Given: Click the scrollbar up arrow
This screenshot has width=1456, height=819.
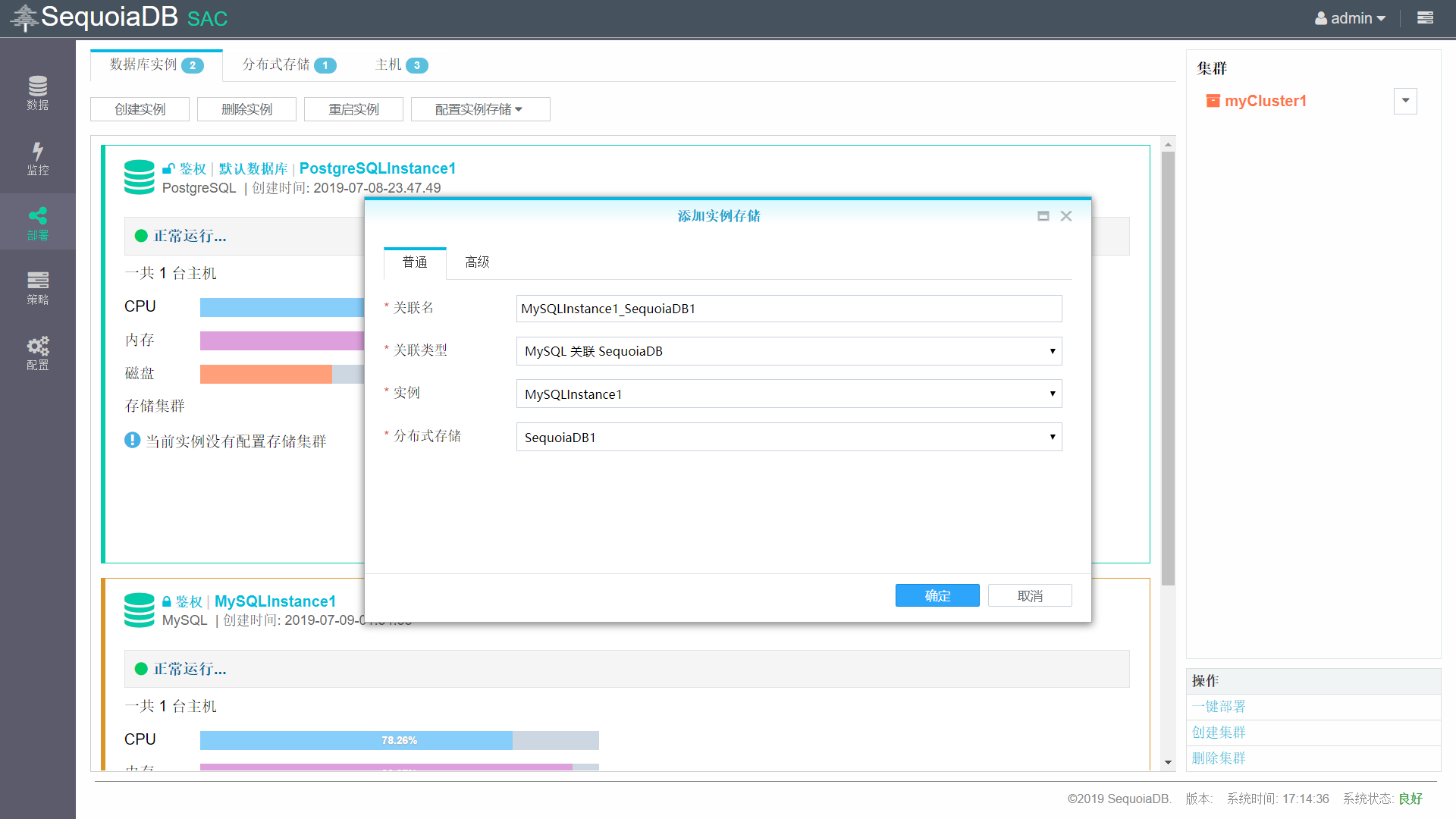Looking at the screenshot, I should pos(1168,144).
